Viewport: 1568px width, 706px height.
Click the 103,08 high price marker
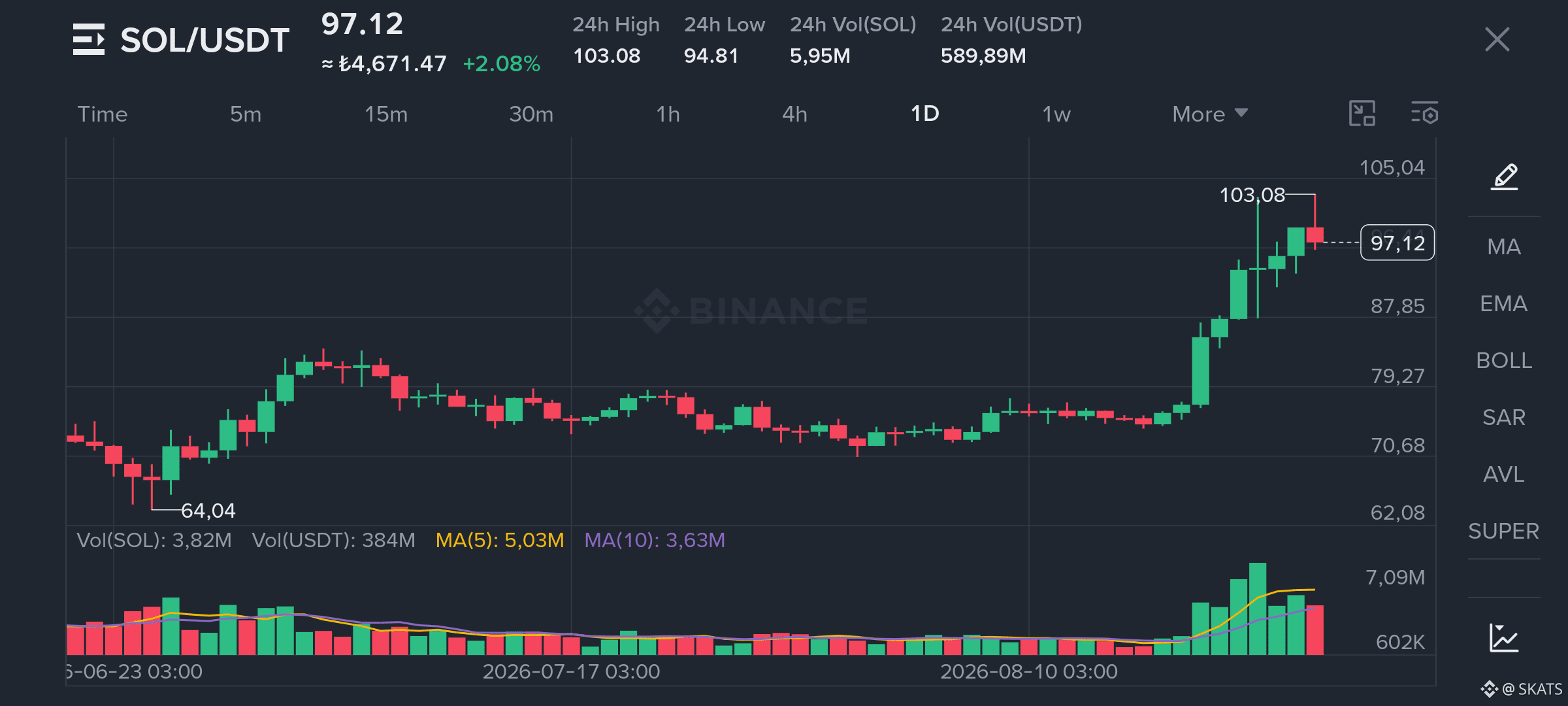click(1252, 195)
